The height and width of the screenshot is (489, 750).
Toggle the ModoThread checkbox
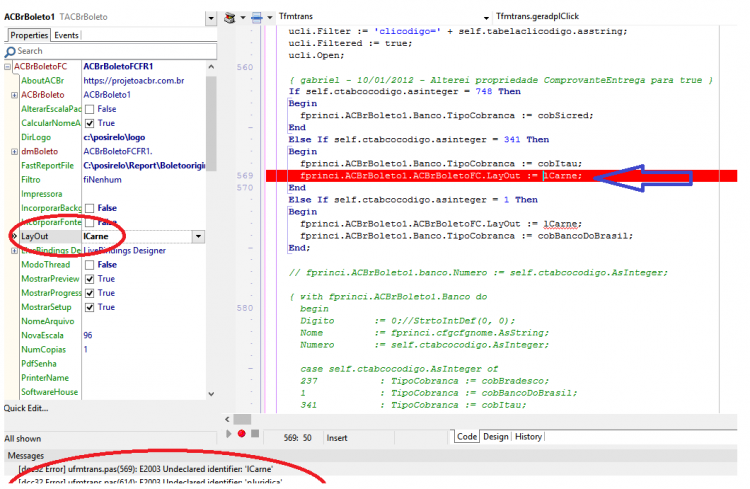point(89,265)
